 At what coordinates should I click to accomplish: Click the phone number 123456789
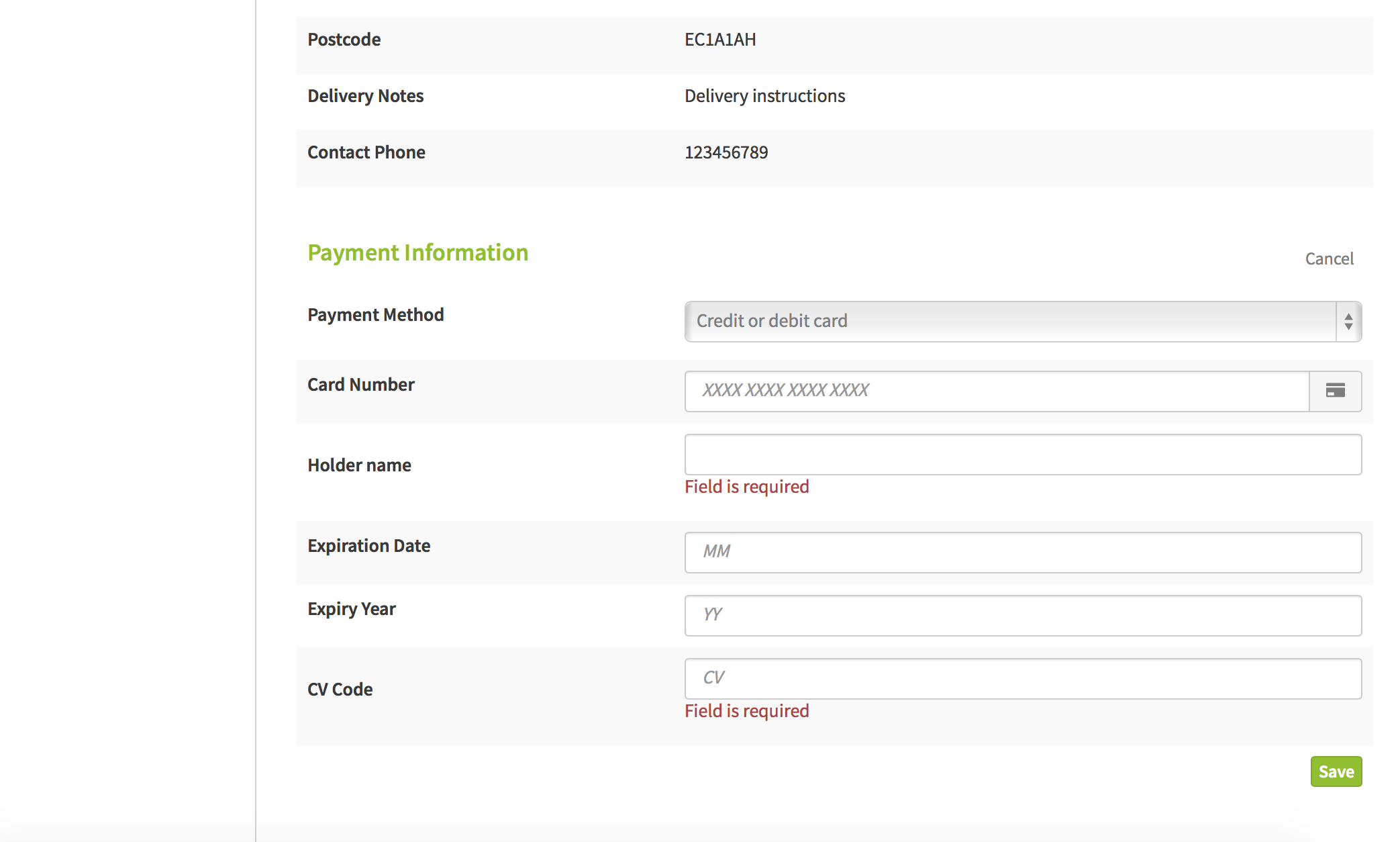726,152
